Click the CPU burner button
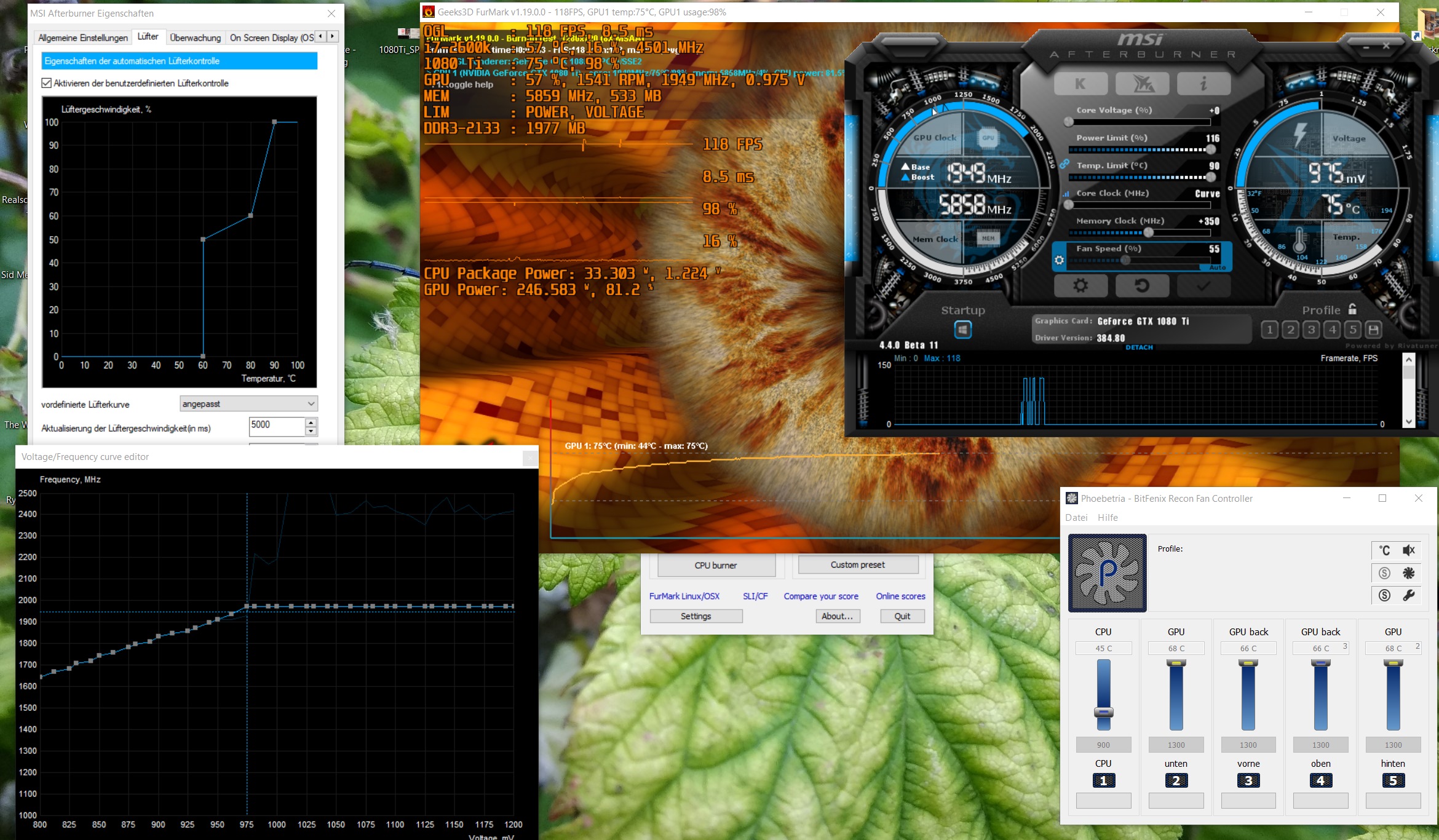Viewport: 1439px width, 840px height. (716, 565)
